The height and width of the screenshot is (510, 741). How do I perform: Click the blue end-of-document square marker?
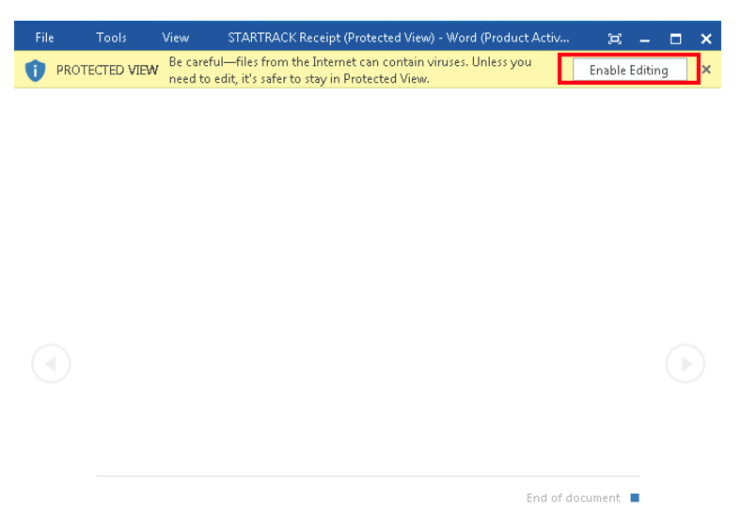pos(634,498)
